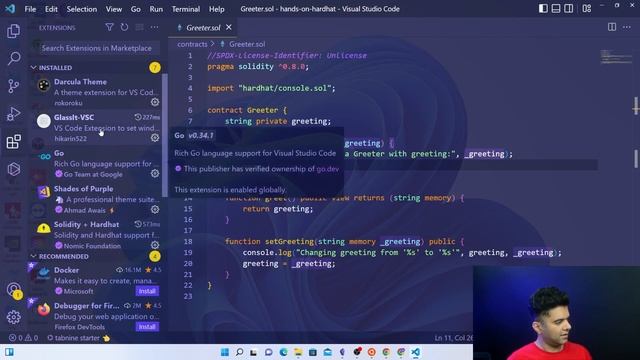Open the Manage gear in activity bar

click(x=13, y=317)
